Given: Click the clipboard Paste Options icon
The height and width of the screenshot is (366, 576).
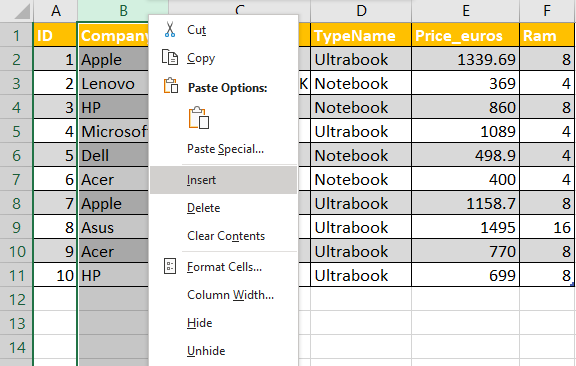Looking at the screenshot, I should point(171,86).
